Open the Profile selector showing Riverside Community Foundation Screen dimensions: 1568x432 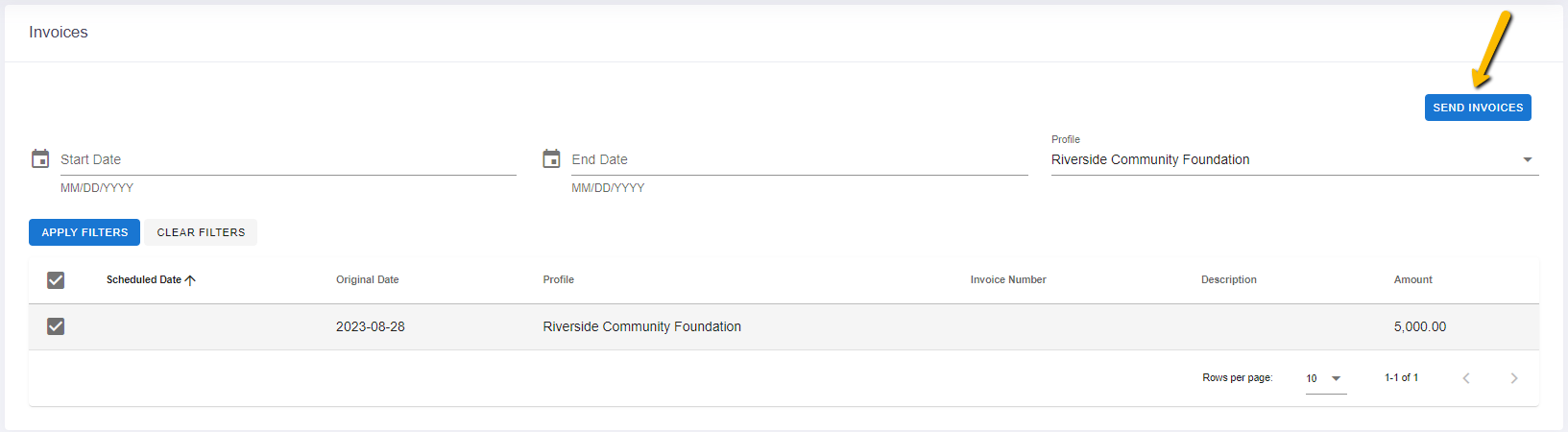1294,159
